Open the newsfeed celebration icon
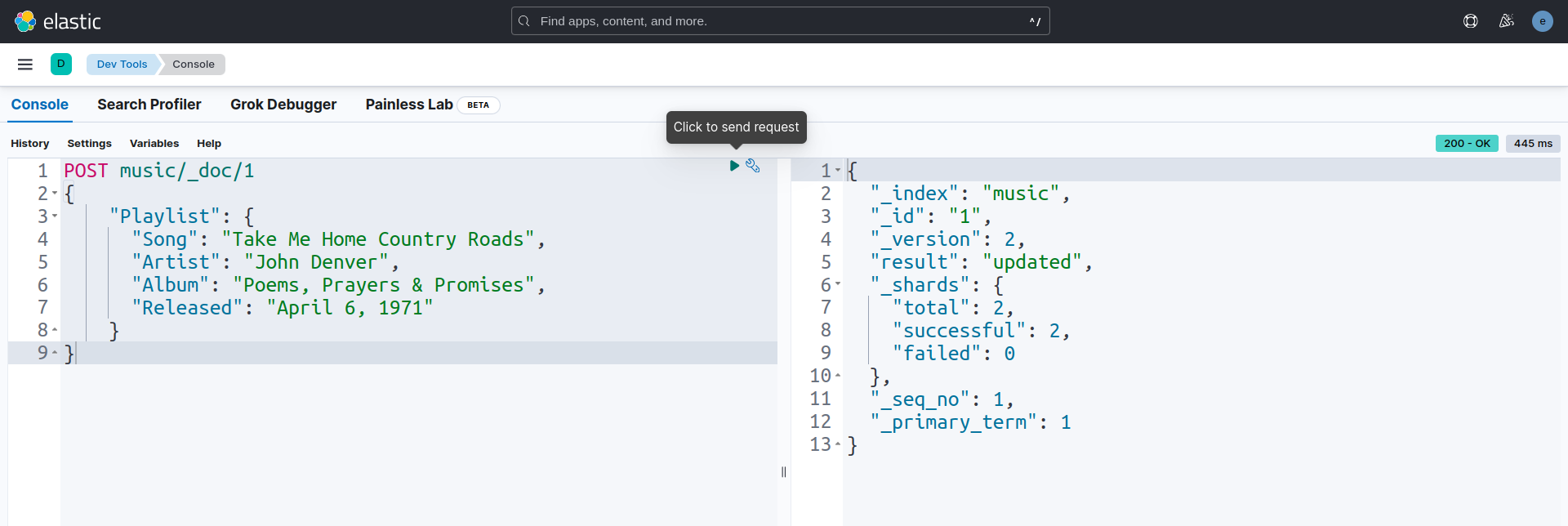Viewport: 1568px width, 526px height. (x=1506, y=21)
